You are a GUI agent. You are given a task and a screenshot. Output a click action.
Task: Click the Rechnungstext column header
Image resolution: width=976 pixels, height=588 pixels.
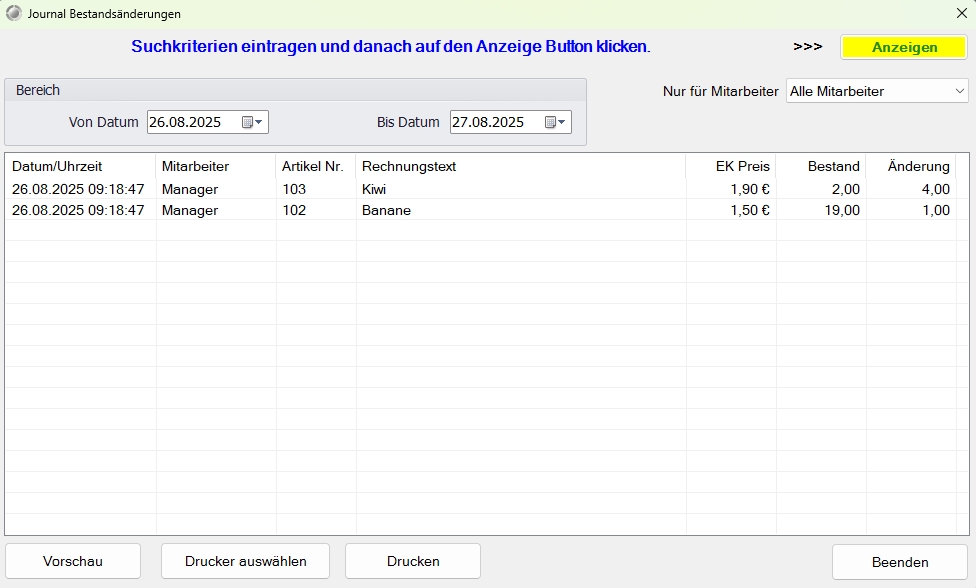point(409,166)
